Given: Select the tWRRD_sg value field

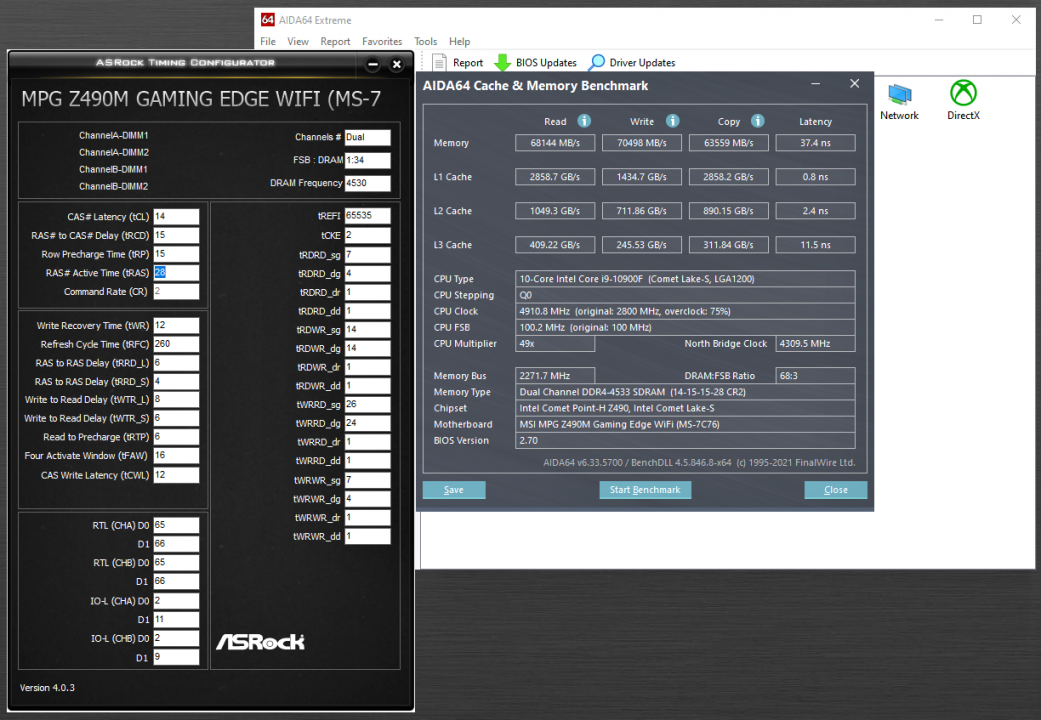Looking at the screenshot, I should 367,404.
